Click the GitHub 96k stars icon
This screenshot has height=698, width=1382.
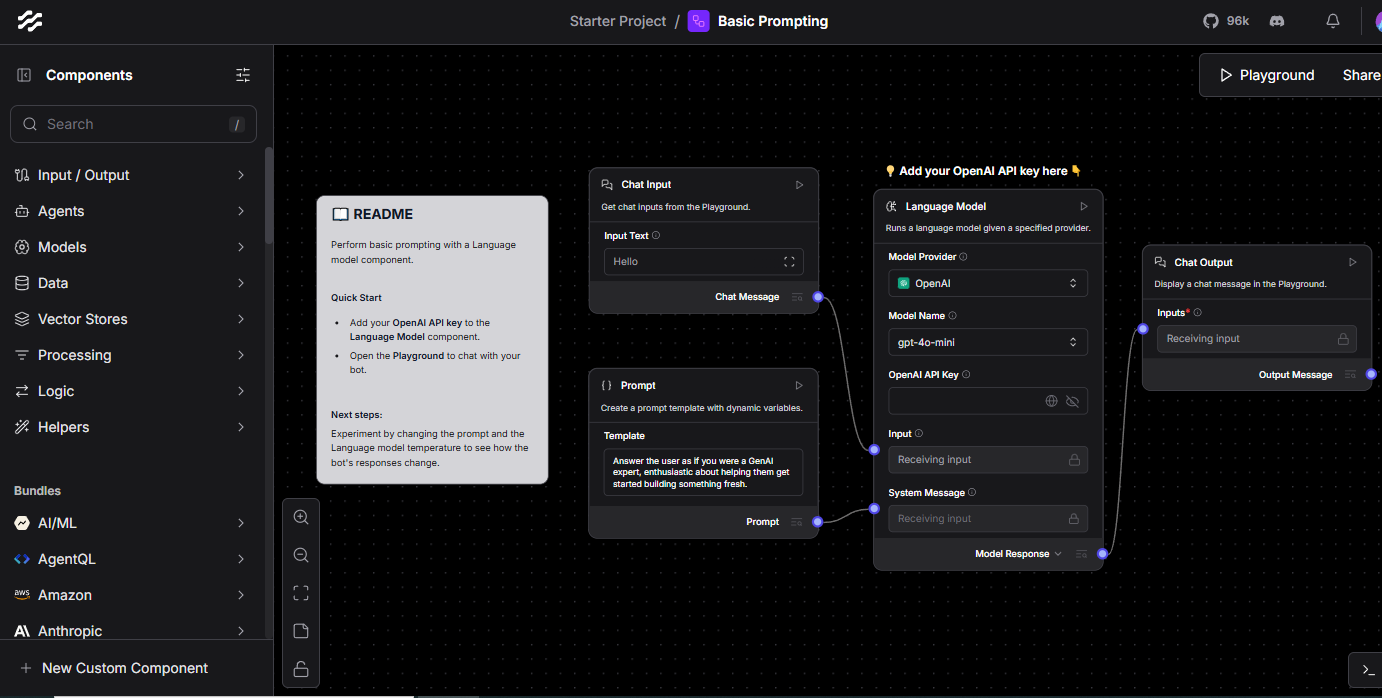coord(1211,20)
